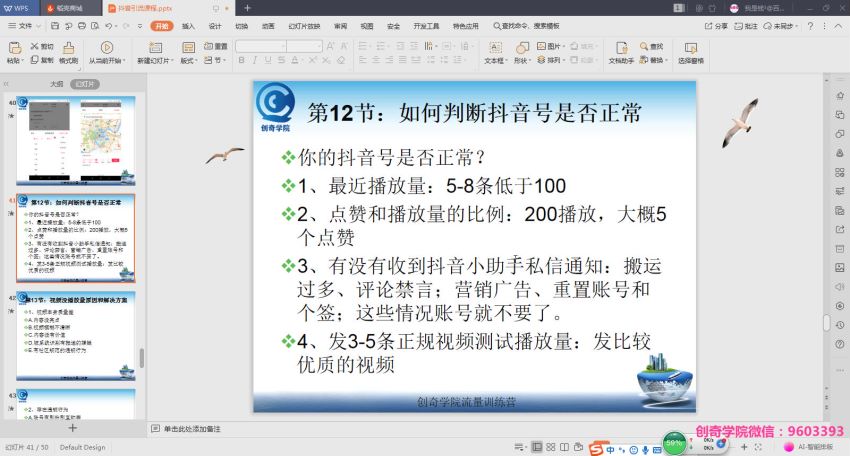
Task: Open the font name combo box
Action: (261, 46)
